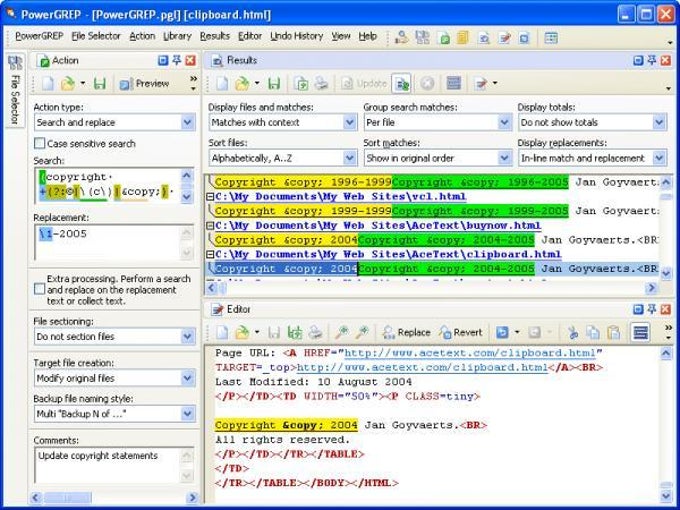The width and height of the screenshot is (680, 510).
Task: Click the Revert button in Editor toolbar
Action: (461, 333)
